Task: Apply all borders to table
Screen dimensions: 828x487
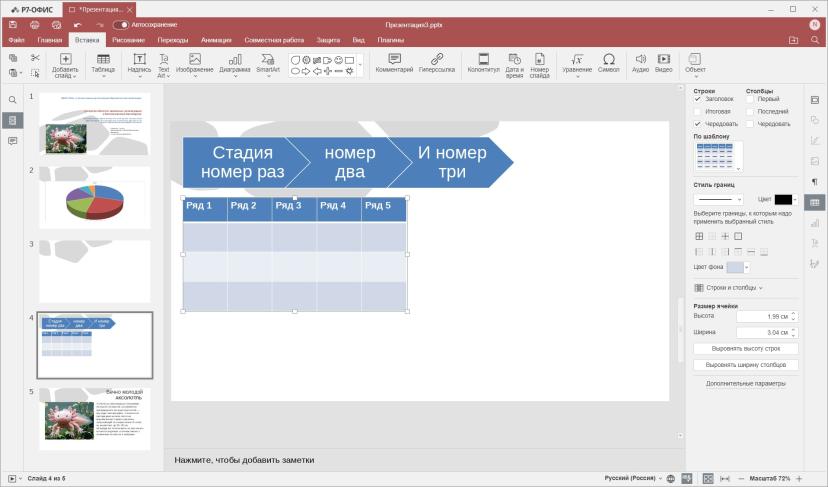Action: [x=699, y=236]
